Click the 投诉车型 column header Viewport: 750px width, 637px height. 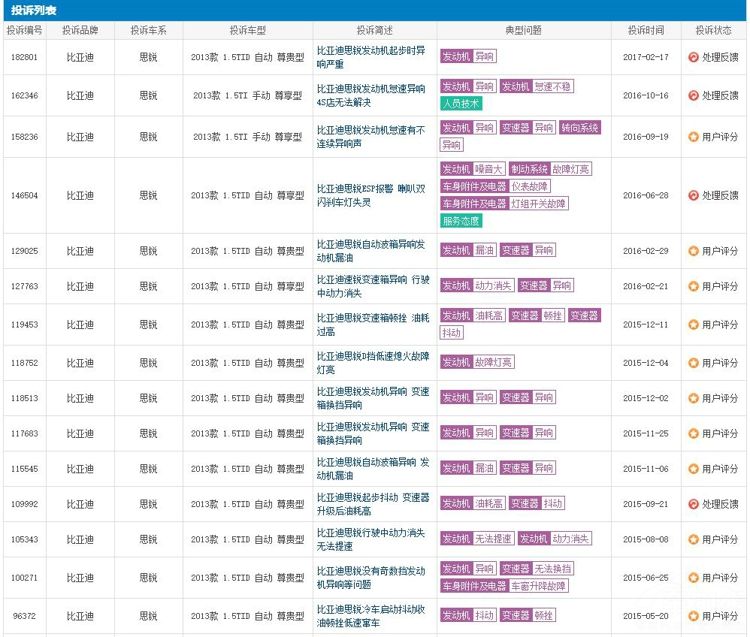point(248,30)
